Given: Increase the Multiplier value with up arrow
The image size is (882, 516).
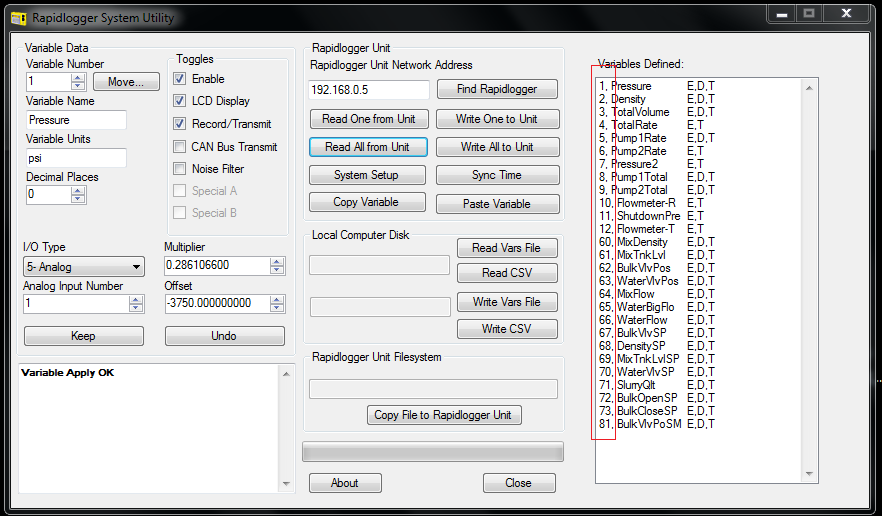Looking at the screenshot, I should (x=277, y=262).
